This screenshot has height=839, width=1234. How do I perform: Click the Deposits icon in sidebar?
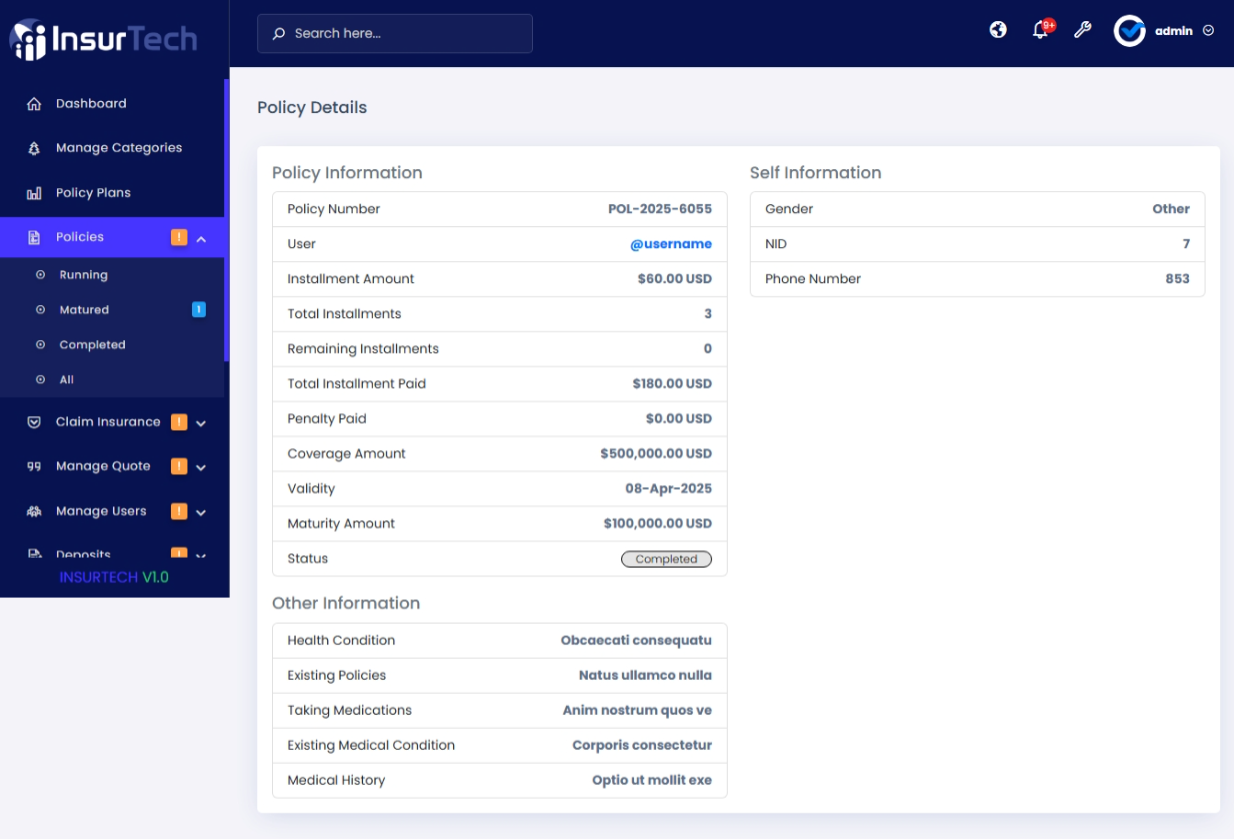pyautogui.click(x=34, y=554)
